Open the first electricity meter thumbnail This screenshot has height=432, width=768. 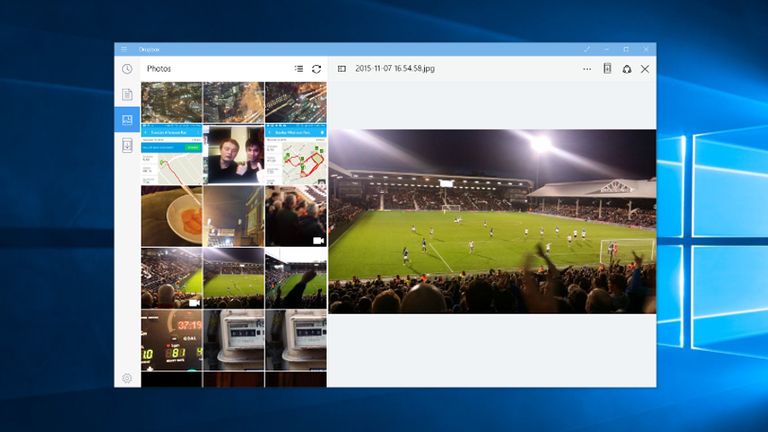coord(234,340)
